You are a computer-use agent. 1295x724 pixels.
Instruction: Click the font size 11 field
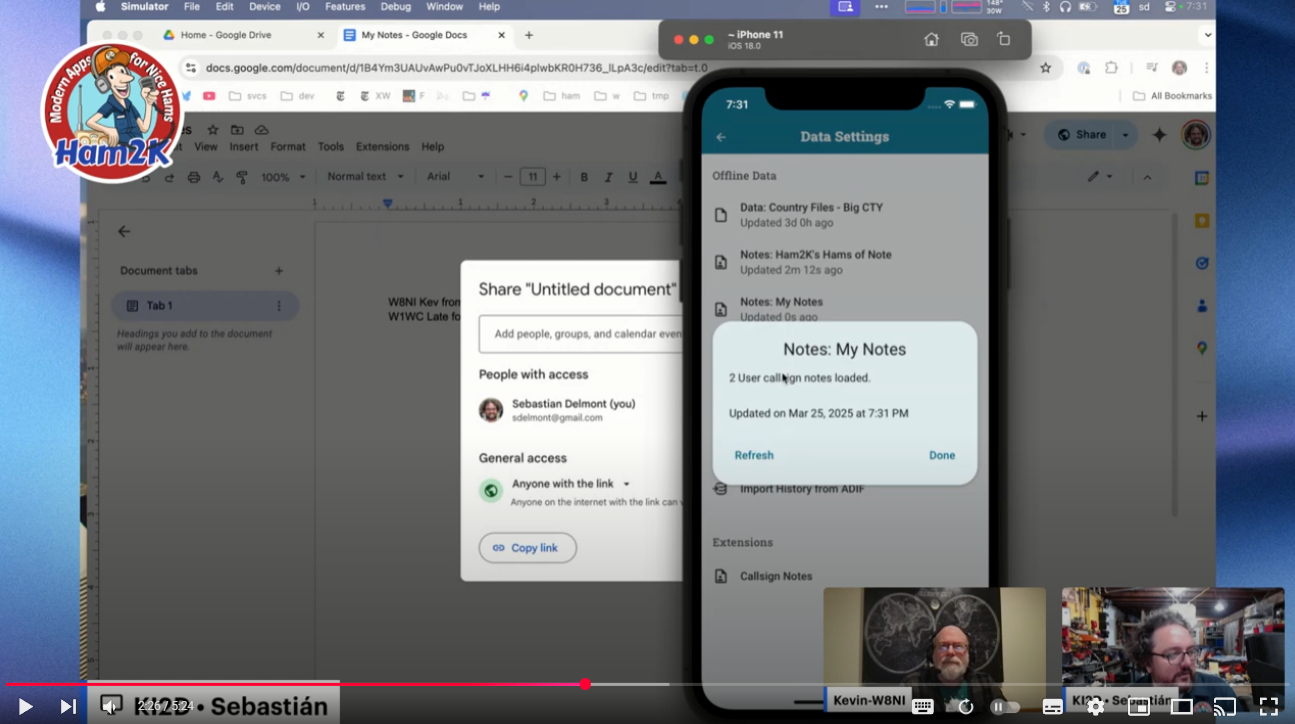click(x=532, y=177)
